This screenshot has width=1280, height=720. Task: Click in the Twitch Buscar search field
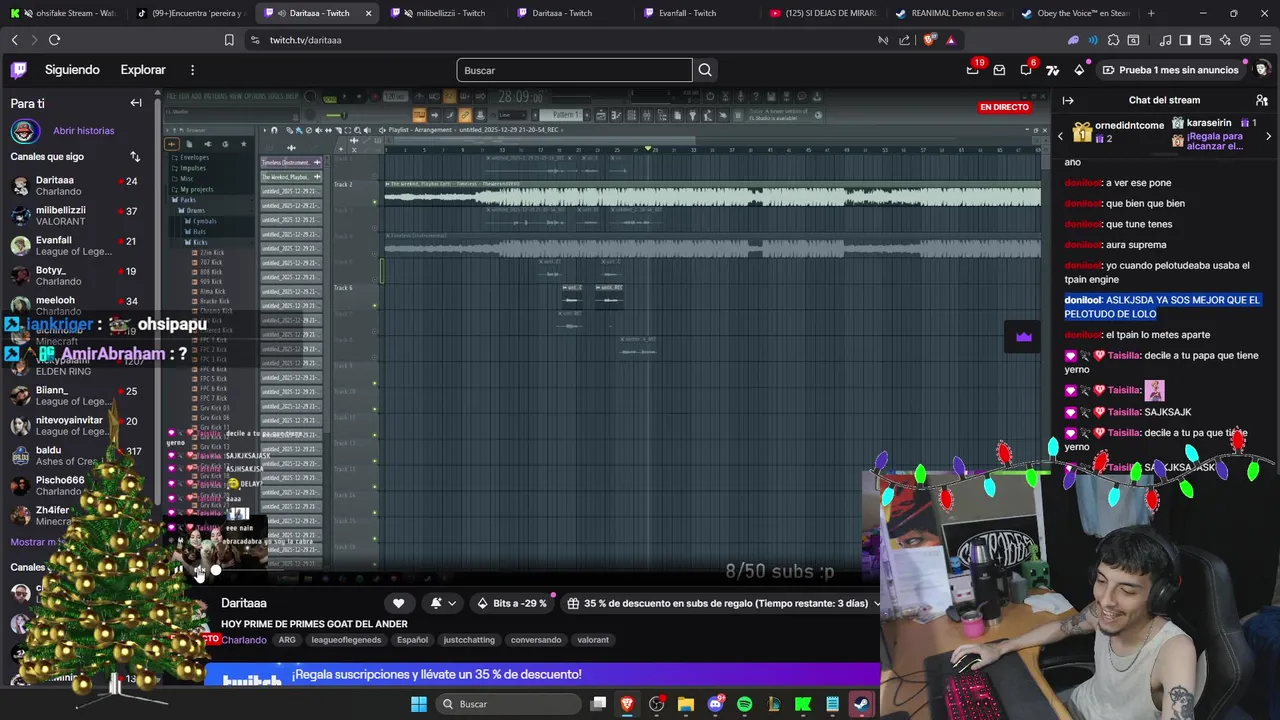(x=574, y=70)
